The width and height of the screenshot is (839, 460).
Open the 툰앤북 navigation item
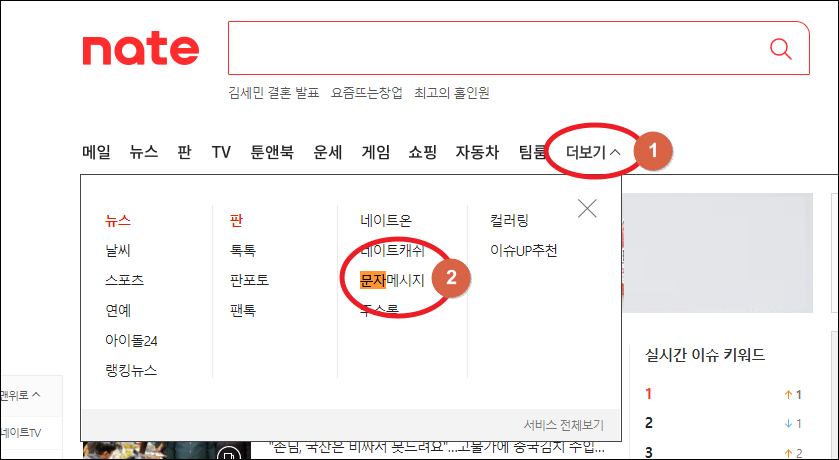(272, 152)
